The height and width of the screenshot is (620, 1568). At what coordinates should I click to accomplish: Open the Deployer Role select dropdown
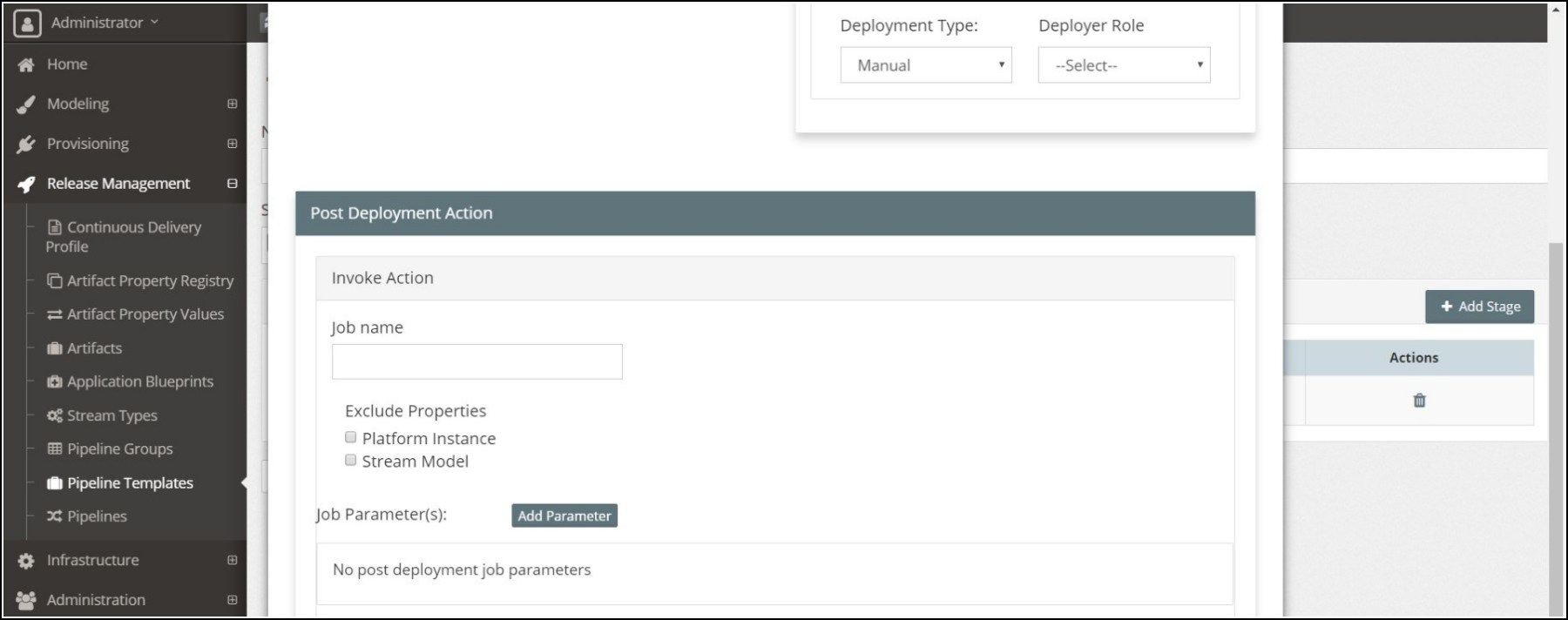[1124, 65]
